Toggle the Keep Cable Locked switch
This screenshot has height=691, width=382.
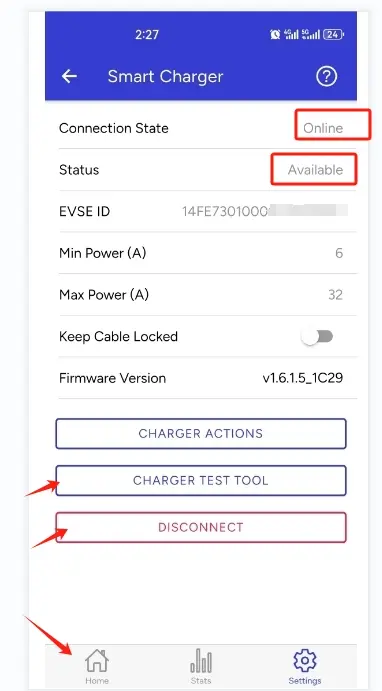317,337
